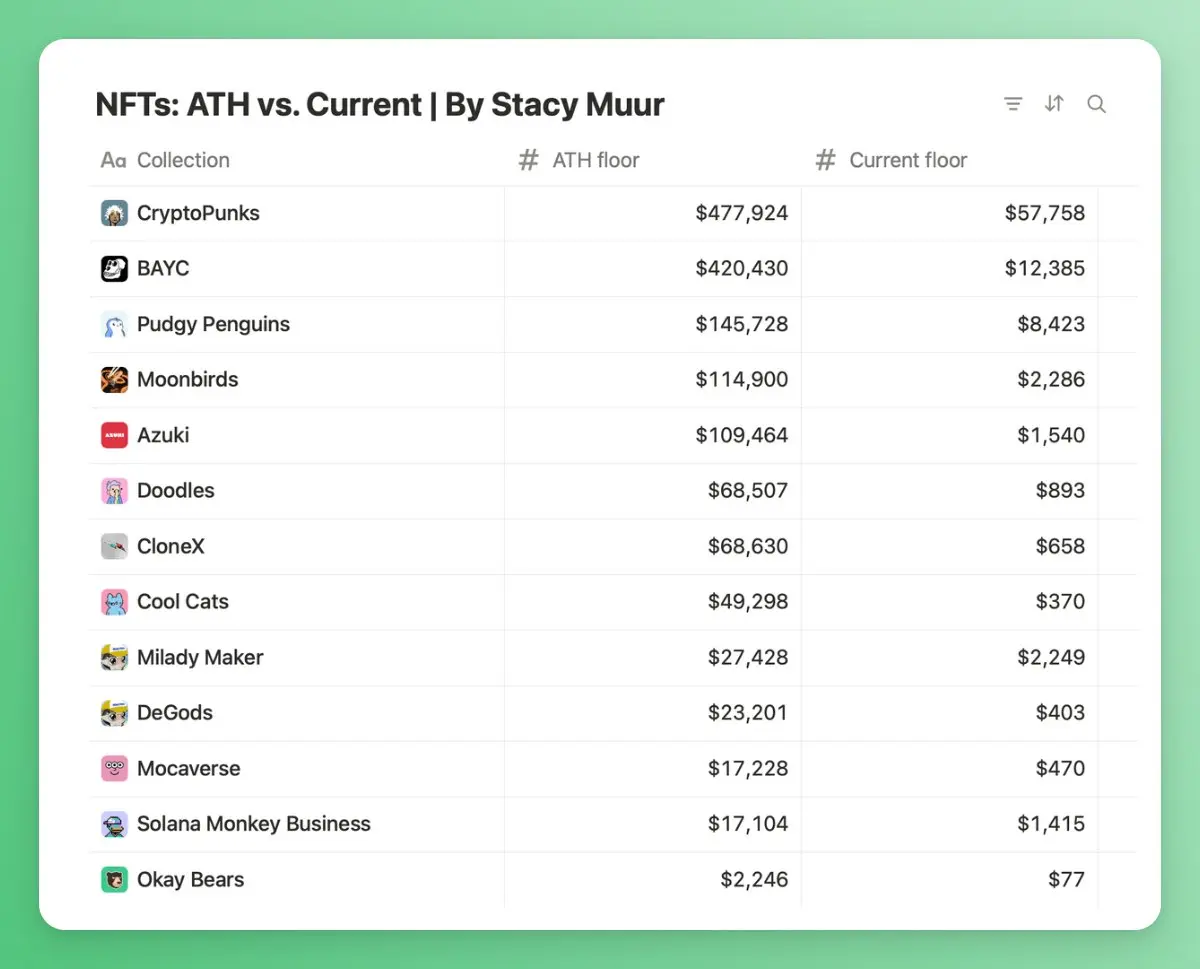Click the $2,286 current floor cell
This screenshot has height=969, width=1200.
coord(950,380)
